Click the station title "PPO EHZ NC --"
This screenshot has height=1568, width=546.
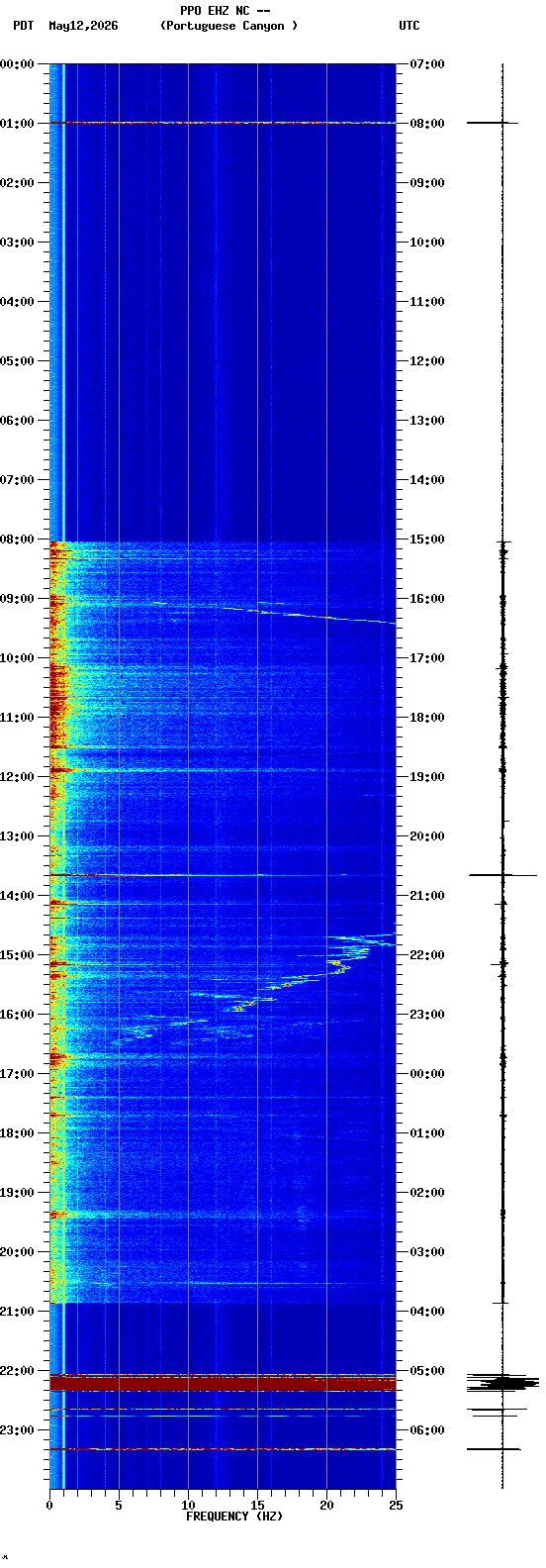[226, 11]
